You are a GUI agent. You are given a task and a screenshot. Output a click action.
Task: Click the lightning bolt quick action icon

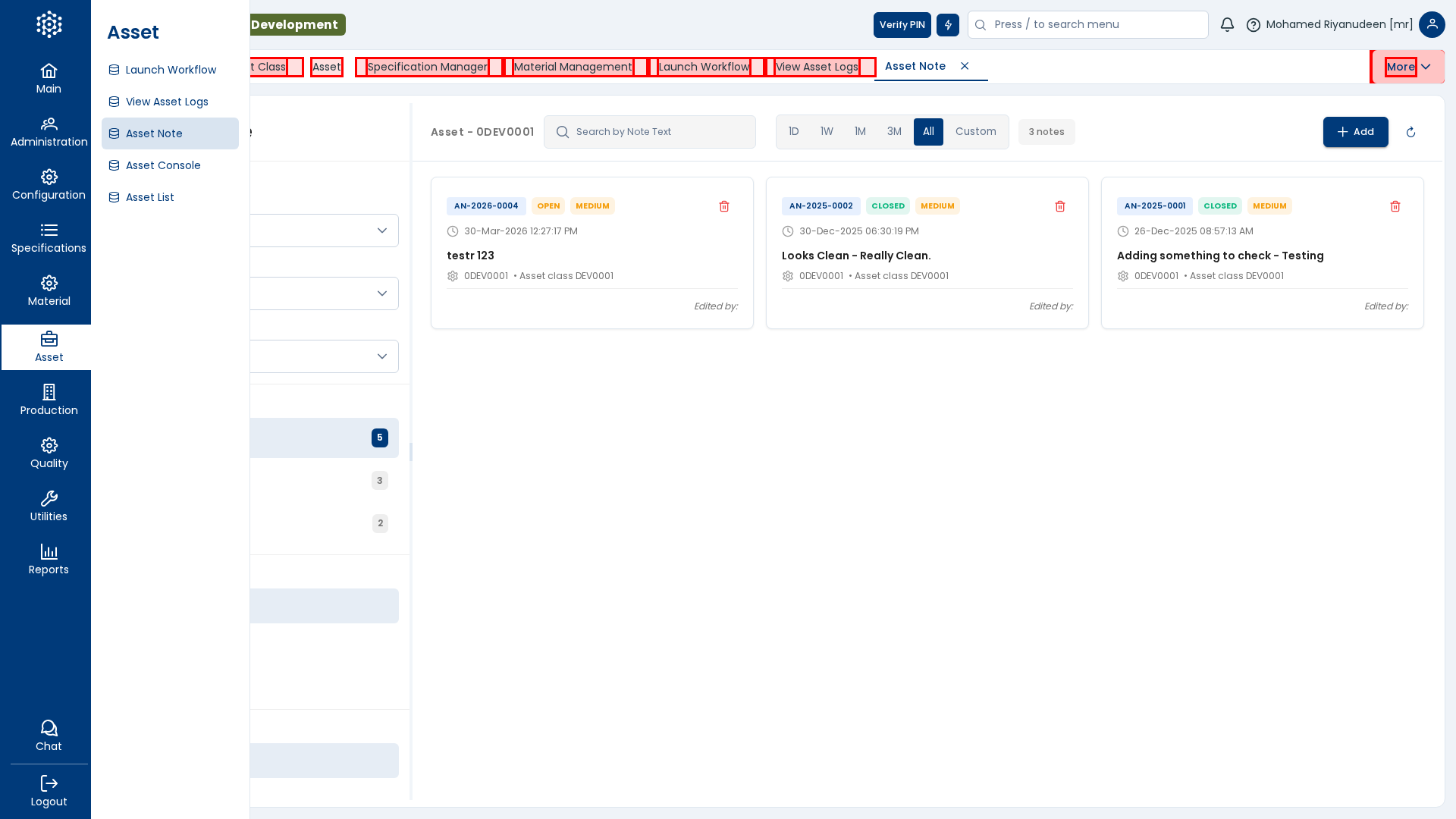tap(947, 25)
